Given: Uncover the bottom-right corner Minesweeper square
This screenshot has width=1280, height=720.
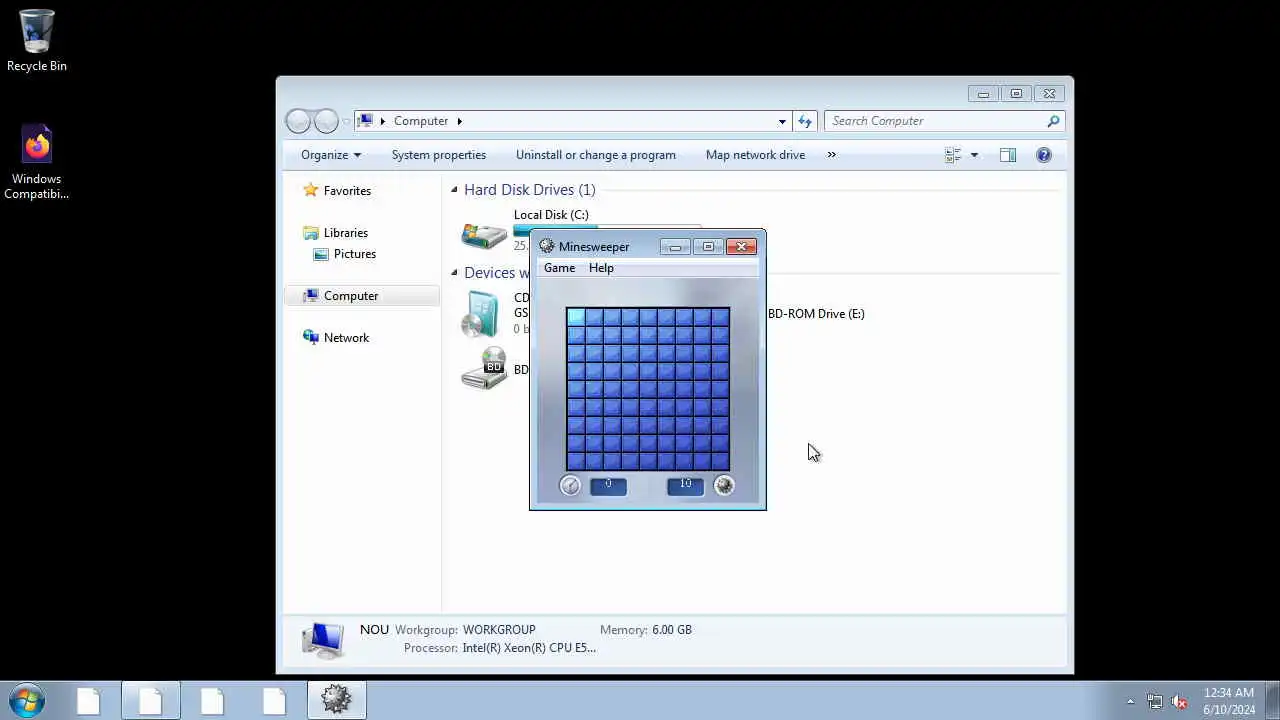Looking at the screenshot, I should click(x=720, y=461).
